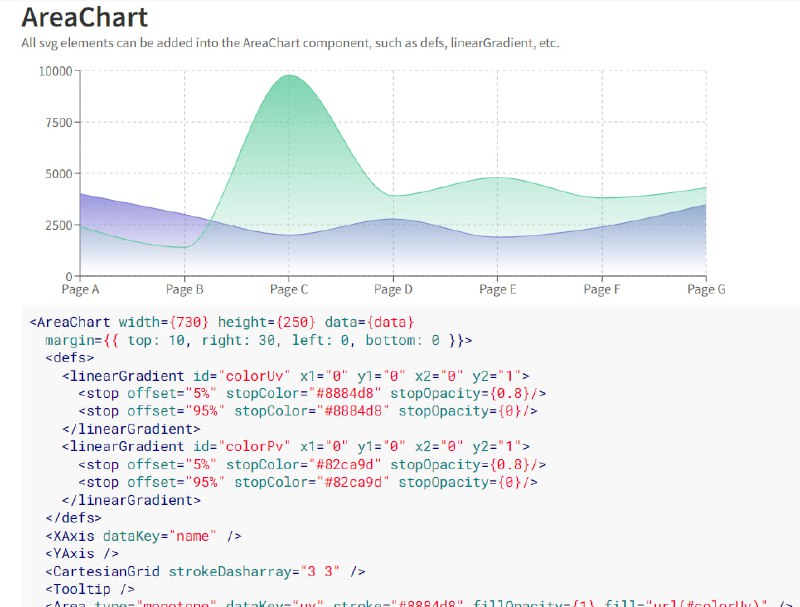
Task: Click the 2500 y-axis tick label
Action: [59, 225]
